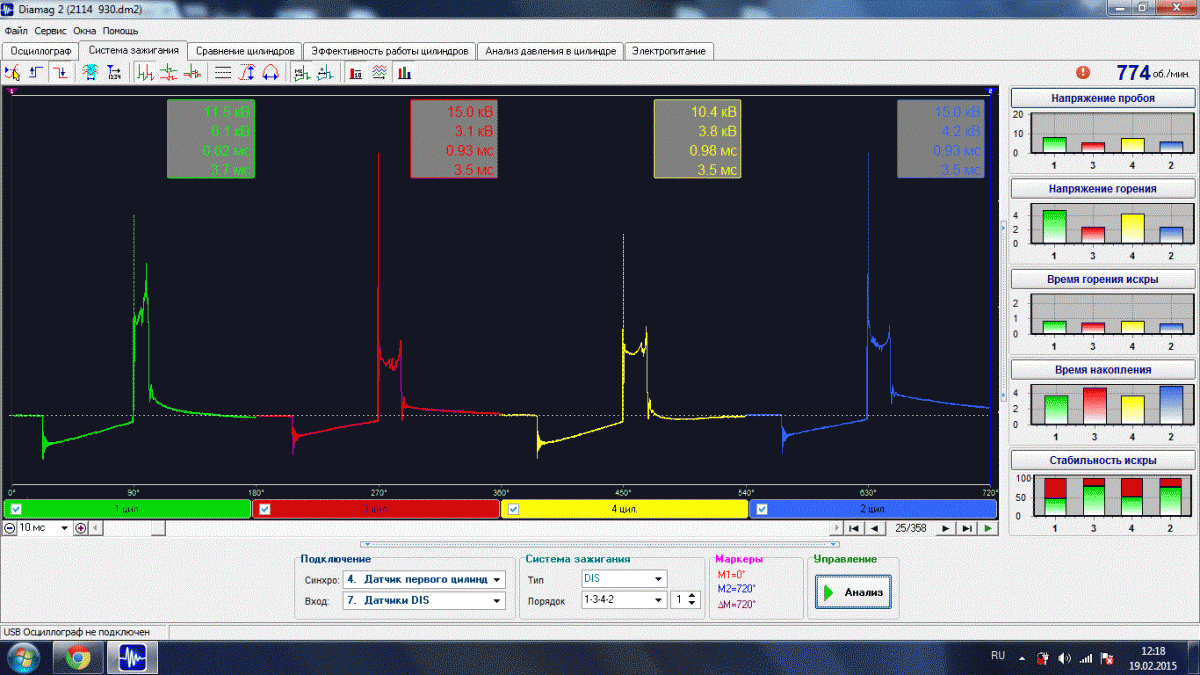
Task: Toggle cylinder 2 blue checkbox
Action: (763, 509)
